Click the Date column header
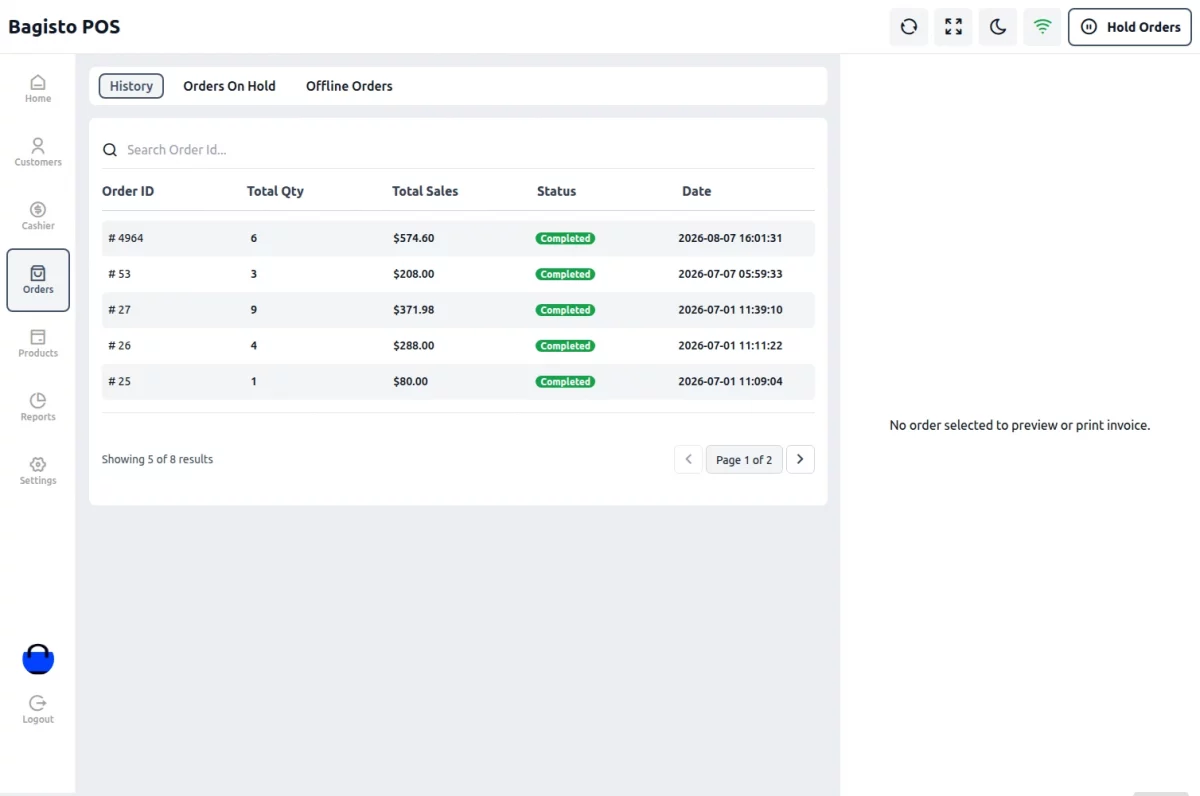The width and height of the screenshot is (1200, 796). coord(697,191)
